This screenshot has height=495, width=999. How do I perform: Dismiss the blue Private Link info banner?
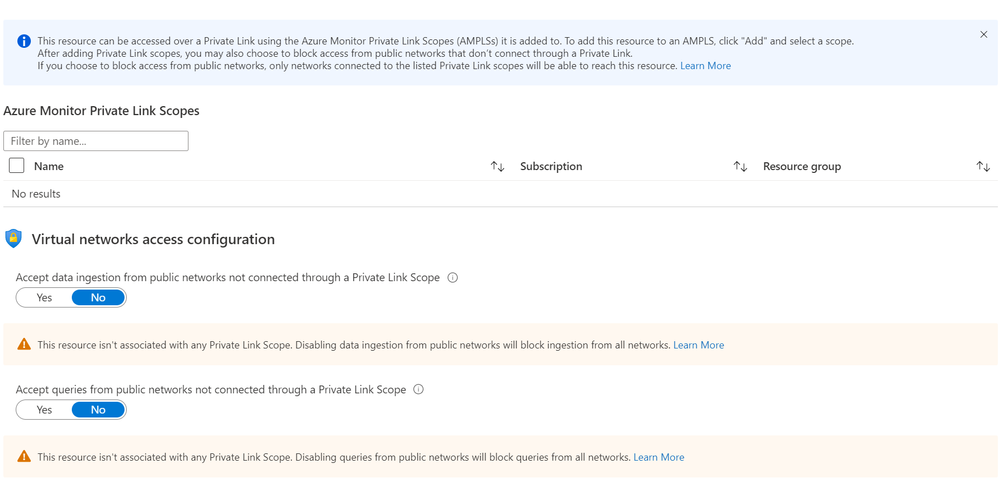(983, 35)
